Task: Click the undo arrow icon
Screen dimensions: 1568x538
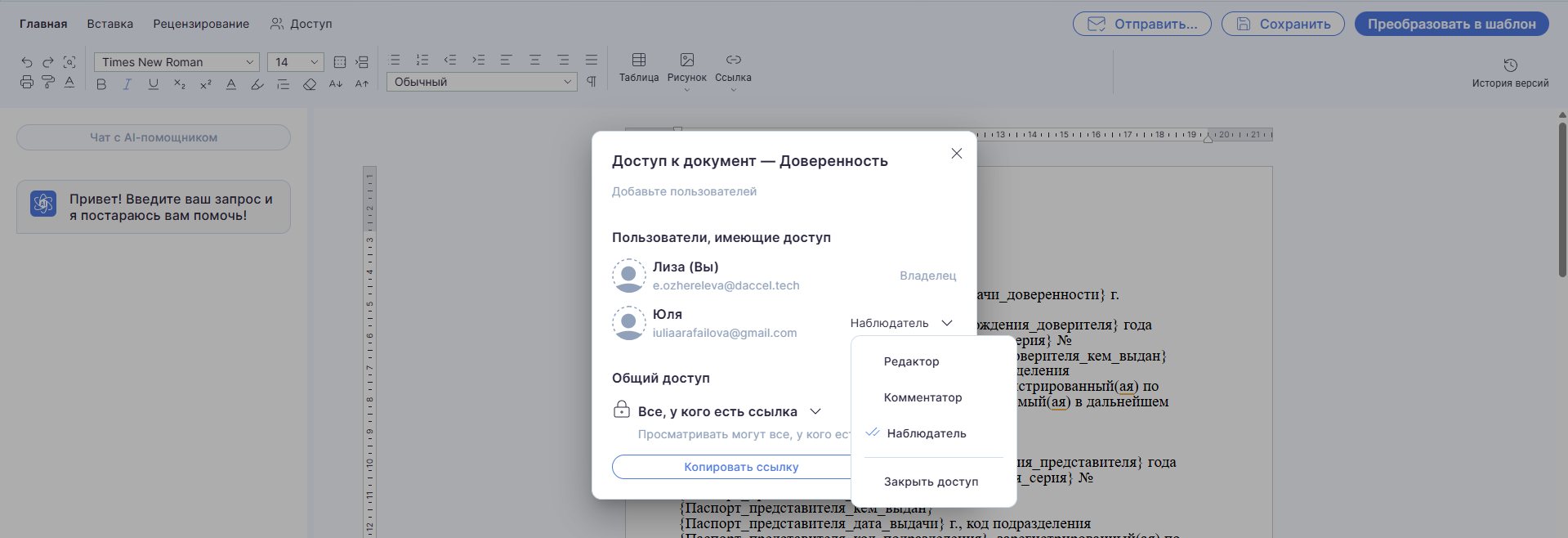Action: point(27,62)
